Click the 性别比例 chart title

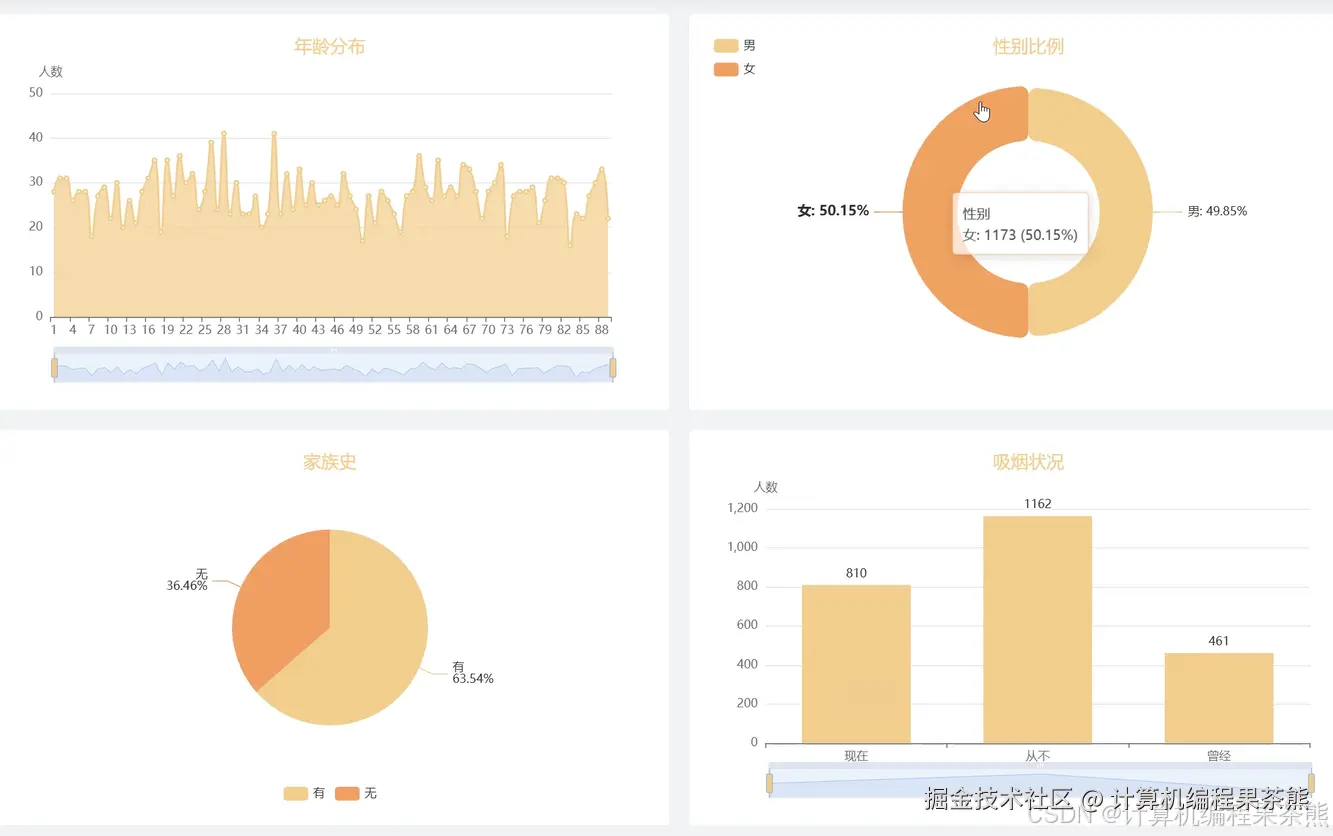pyautogui.click(x=1028, y=46)
